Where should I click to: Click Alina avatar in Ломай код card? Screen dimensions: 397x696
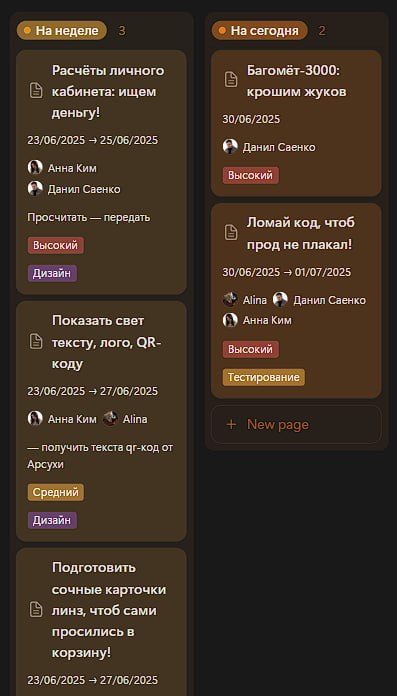pyautogui.click(x=230, y=300)
